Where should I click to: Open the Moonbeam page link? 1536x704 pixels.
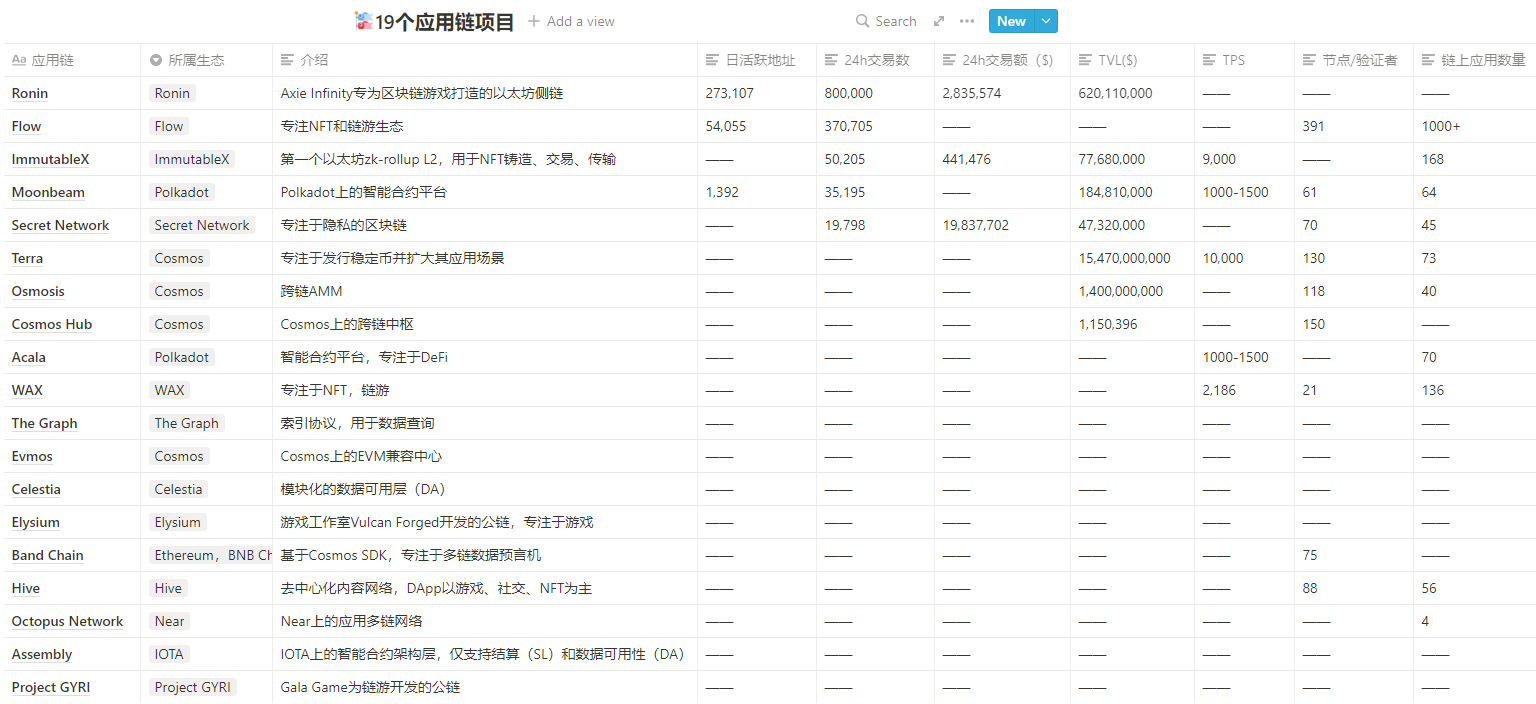point(48,192)
